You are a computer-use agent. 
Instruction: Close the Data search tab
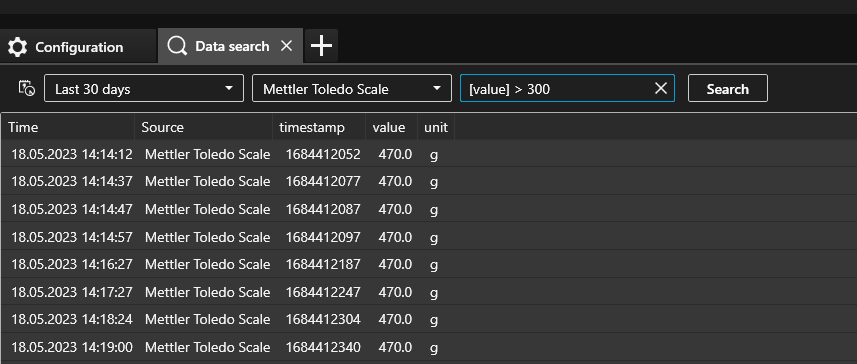286,46
